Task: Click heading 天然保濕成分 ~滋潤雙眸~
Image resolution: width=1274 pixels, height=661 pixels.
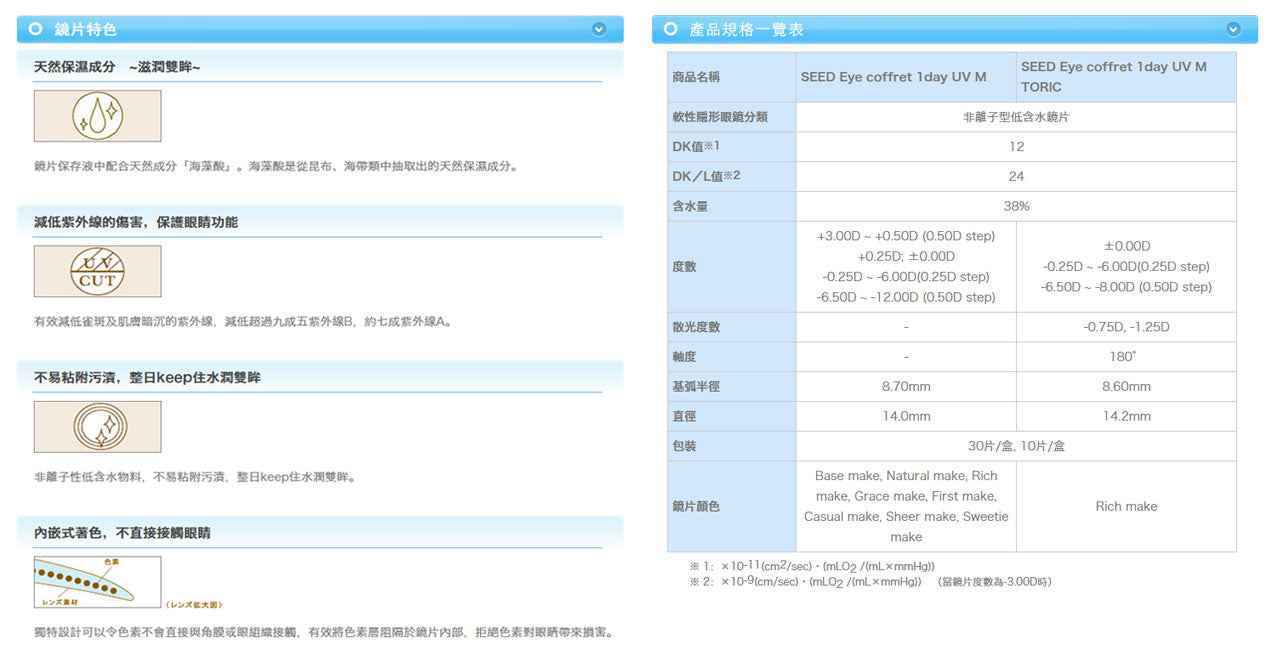Action: 118,67
